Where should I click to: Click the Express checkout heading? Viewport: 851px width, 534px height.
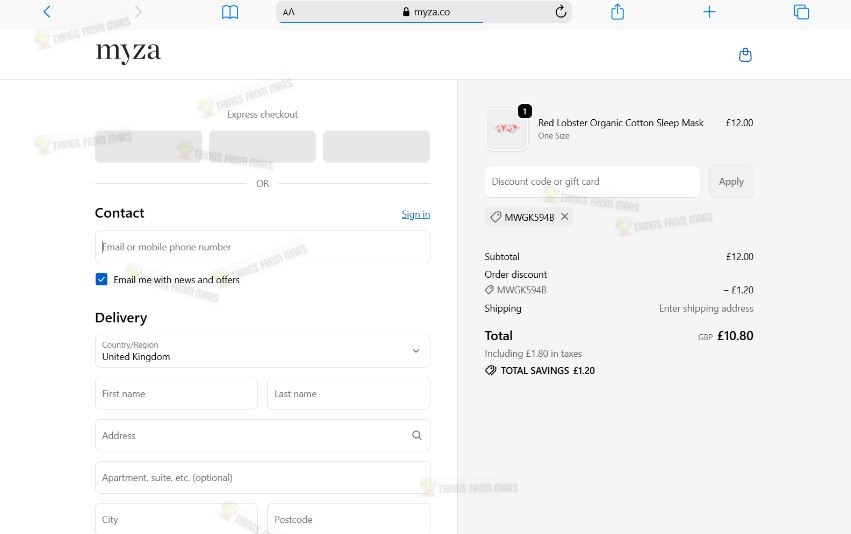click(262, 115)
